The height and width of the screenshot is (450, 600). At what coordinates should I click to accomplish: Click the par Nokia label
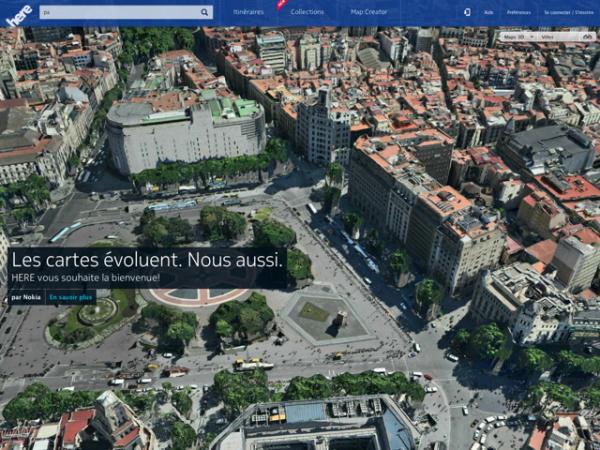[x=26, y=297]
